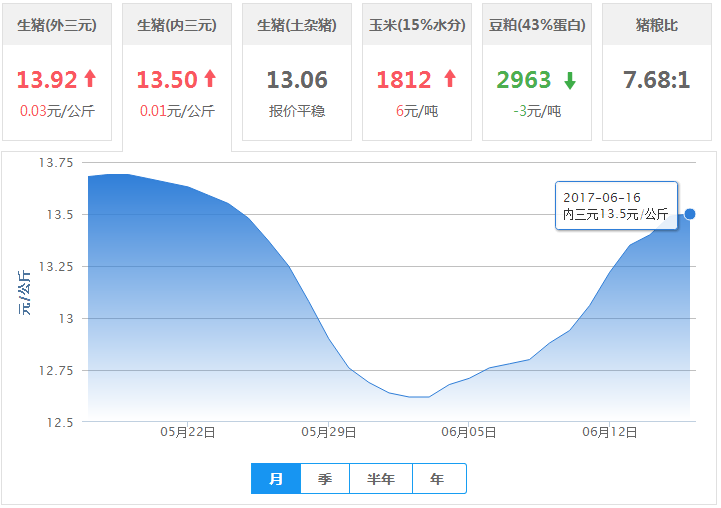Click the 2017-06-16 tooltip box
The height and width of the screenshot is (508, 721).
[x=616, y=205]
